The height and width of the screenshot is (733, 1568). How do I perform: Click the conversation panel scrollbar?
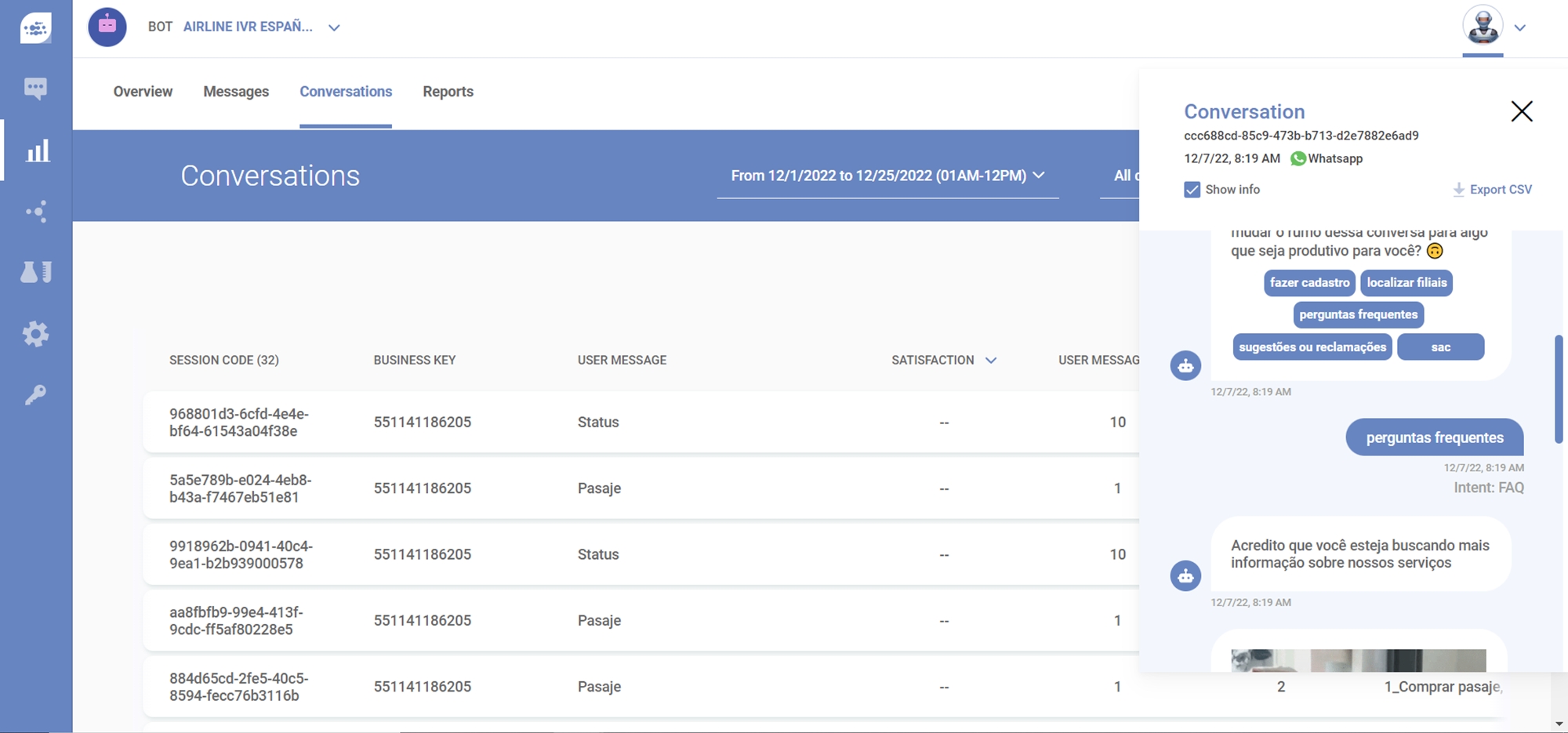tap(1559, 389)
